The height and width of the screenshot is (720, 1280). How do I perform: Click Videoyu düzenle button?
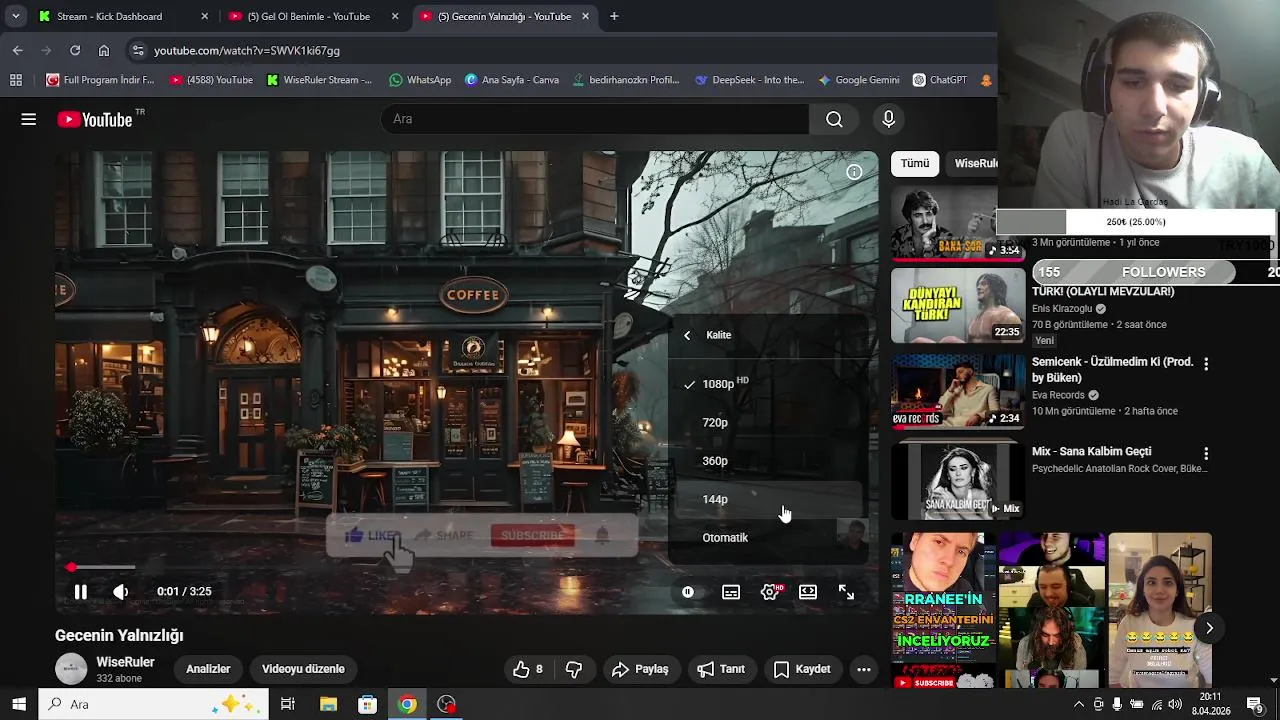[303, 669]
